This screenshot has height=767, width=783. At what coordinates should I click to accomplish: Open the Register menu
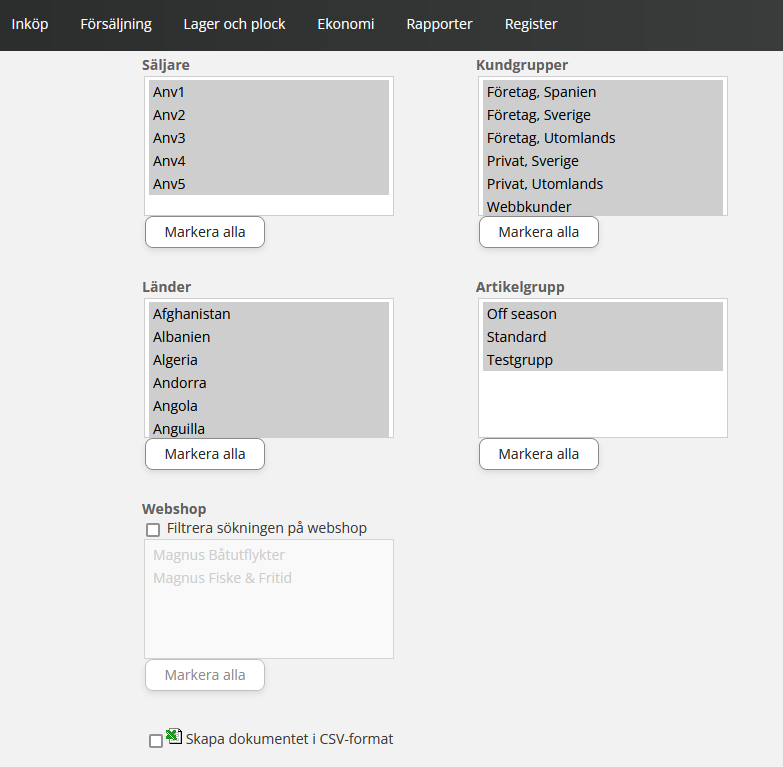tap(531, 24)
